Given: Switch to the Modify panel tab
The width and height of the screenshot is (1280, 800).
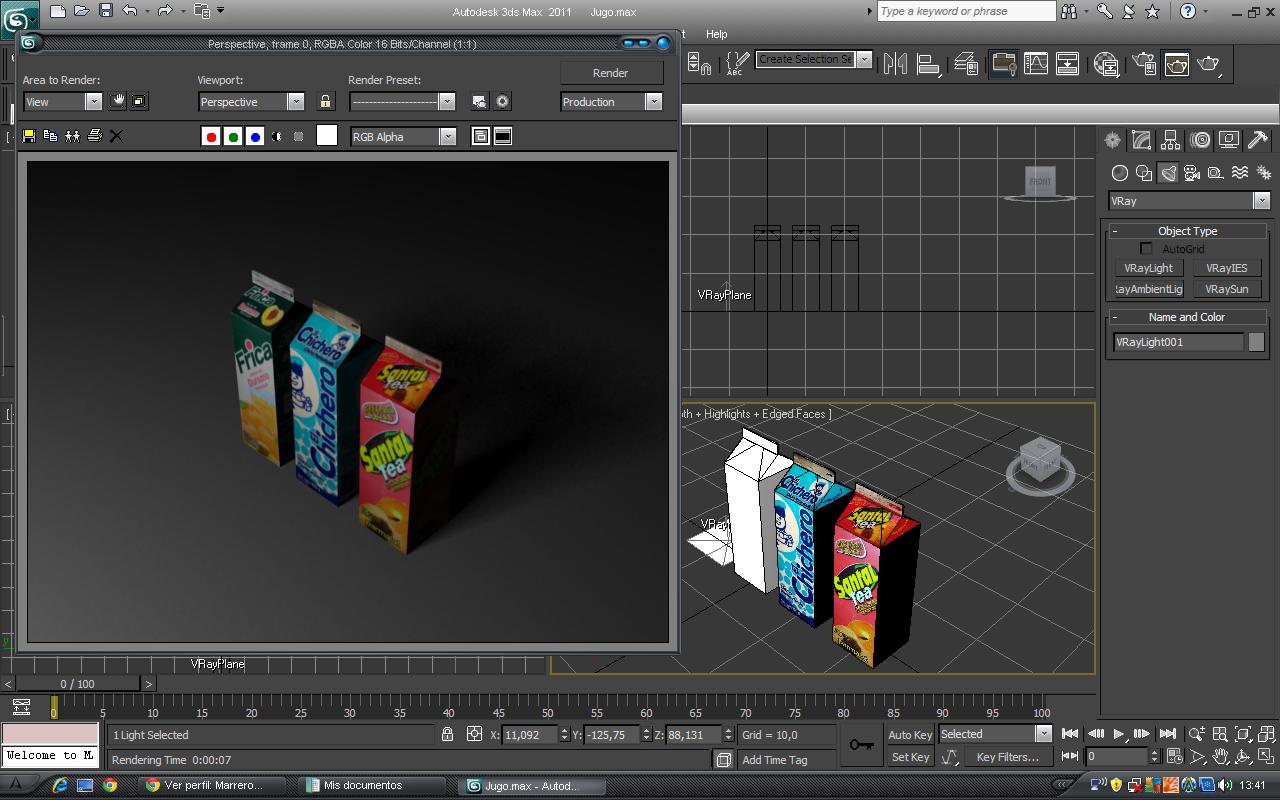Looking at the screenshot, I should [x=1141, y=140].
